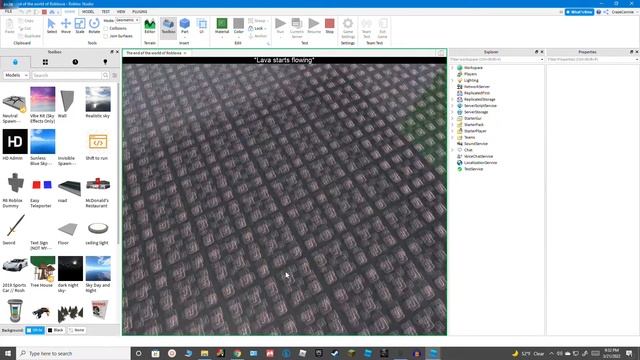Click the Exit Game icon
Screen dimensions: 640x360
382,28
